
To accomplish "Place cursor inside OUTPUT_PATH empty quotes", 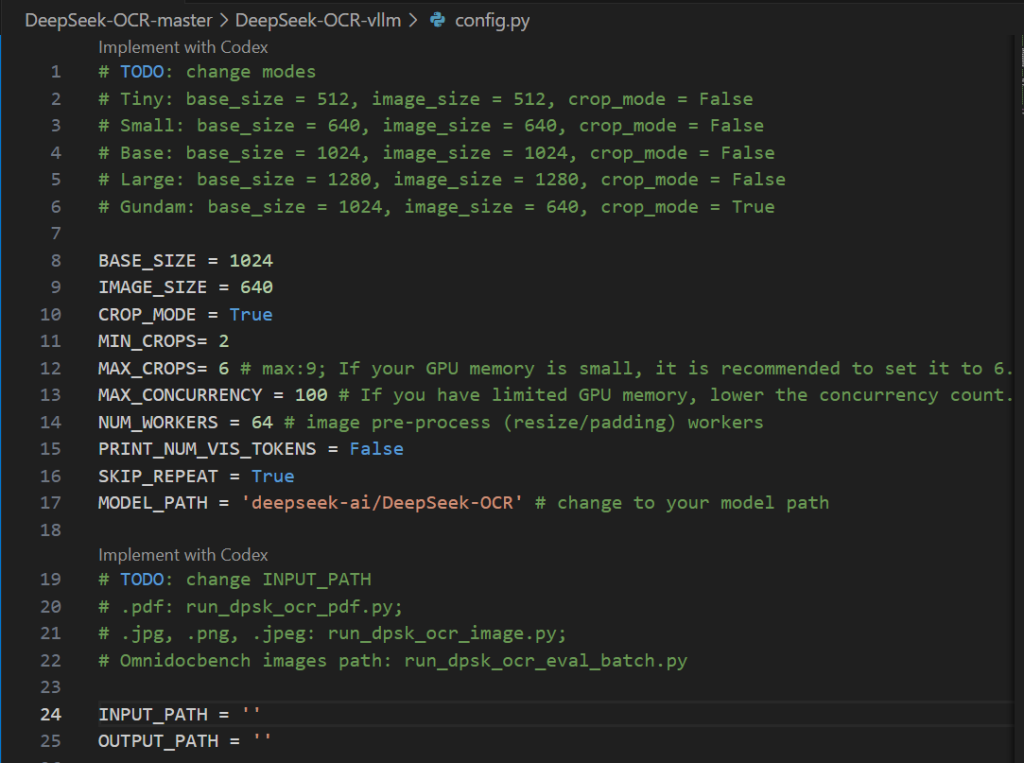I will point(262,741).
